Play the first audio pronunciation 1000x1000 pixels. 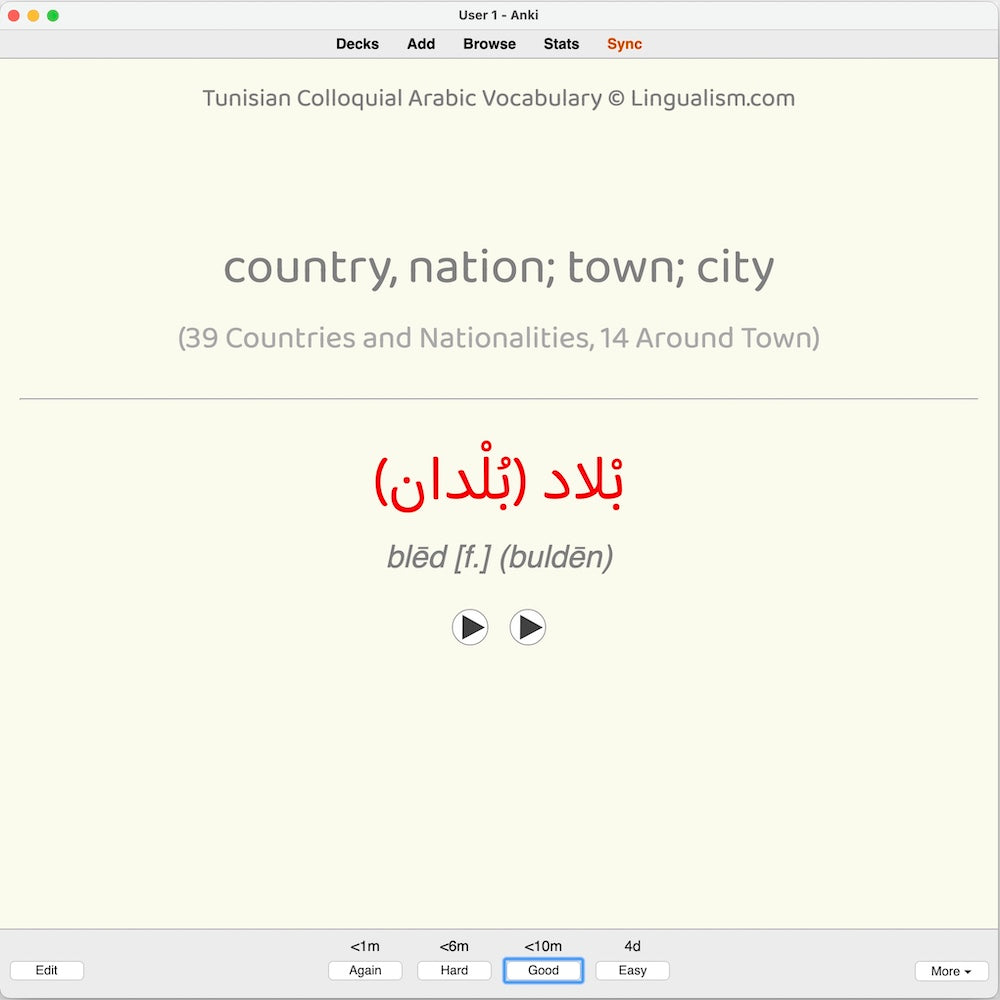tap(470, 627)
